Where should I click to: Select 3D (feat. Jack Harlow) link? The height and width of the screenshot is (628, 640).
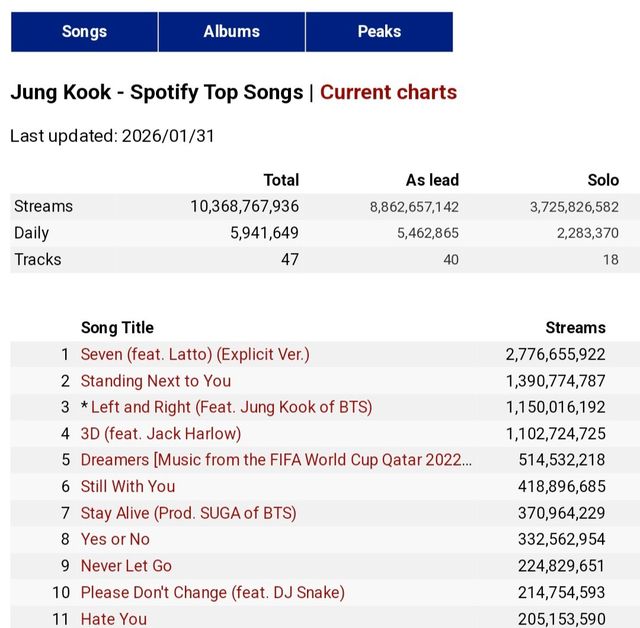[160, 434]
